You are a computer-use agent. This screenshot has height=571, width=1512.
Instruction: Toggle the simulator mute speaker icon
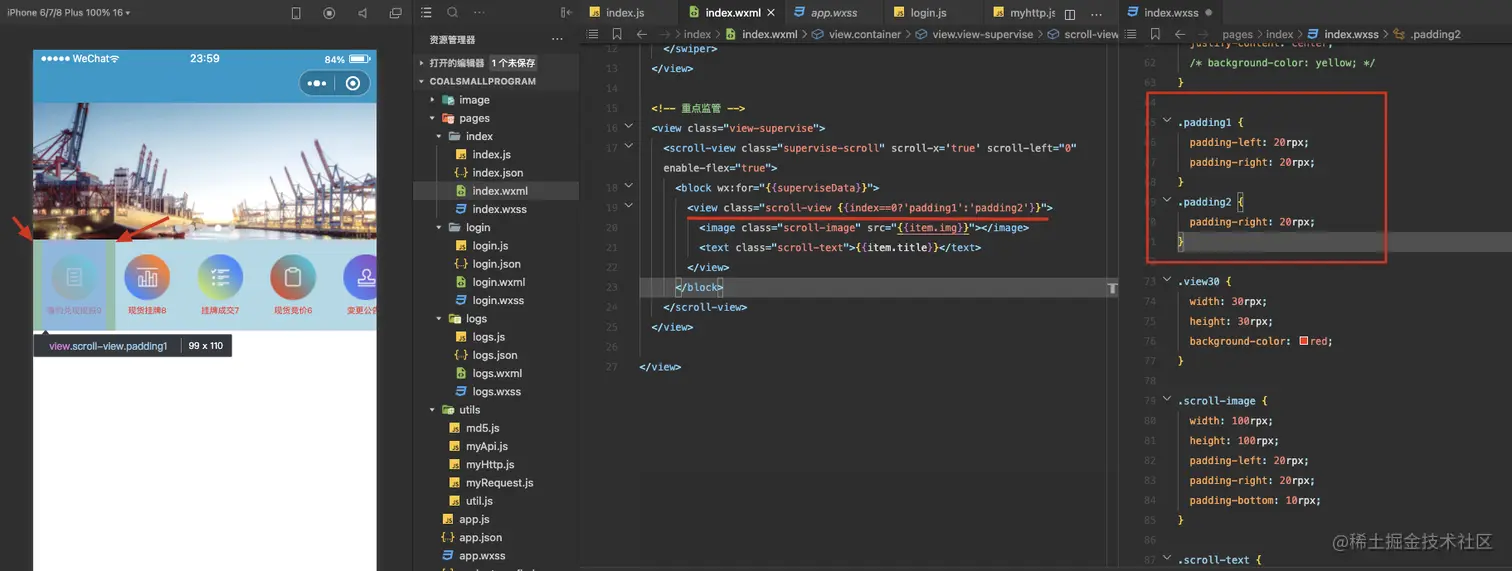[362, 13]
